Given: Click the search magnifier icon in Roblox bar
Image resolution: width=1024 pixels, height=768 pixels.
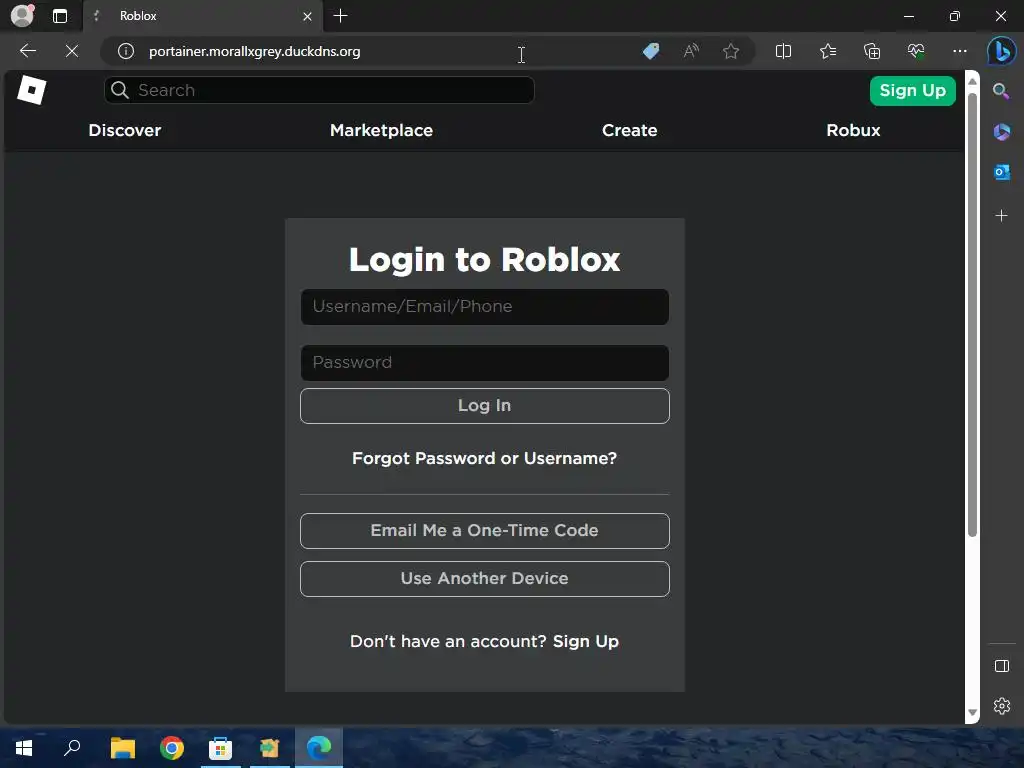Looking at the screenshot, I should 120,90.
